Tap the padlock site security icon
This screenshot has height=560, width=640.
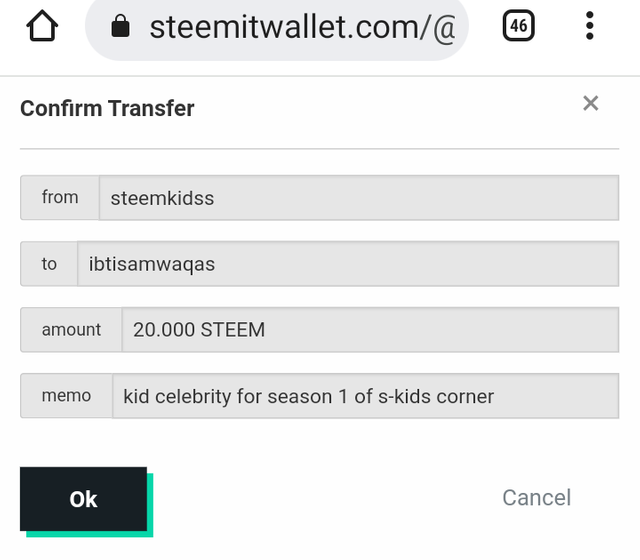click(x=120, y=26)
